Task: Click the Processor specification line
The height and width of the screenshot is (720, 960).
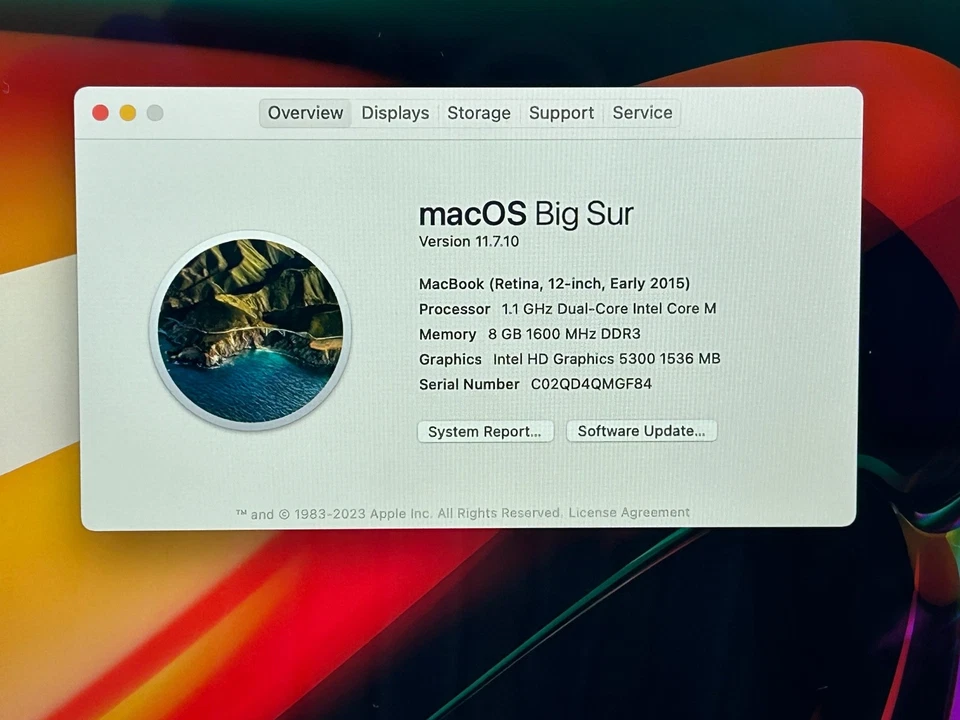Action: click(567, 309)
